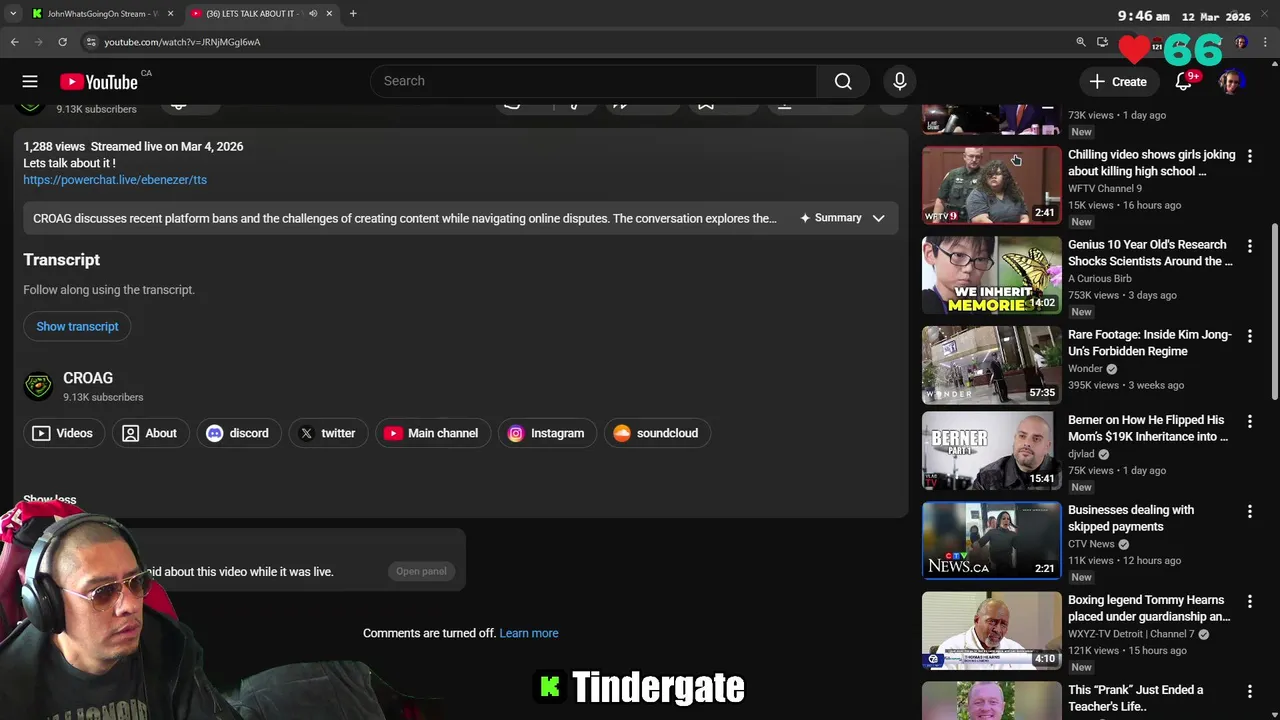Expand the AI Summary chevron

pyautogui.click(x=878, y=218)
